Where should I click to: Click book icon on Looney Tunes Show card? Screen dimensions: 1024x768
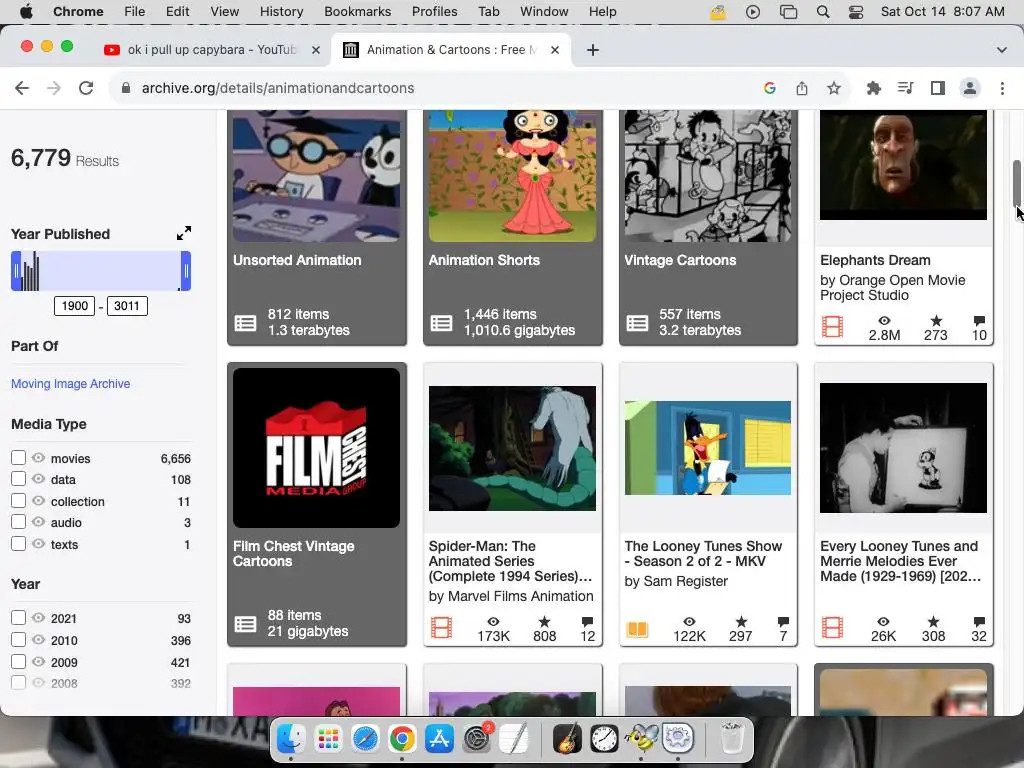637,629
